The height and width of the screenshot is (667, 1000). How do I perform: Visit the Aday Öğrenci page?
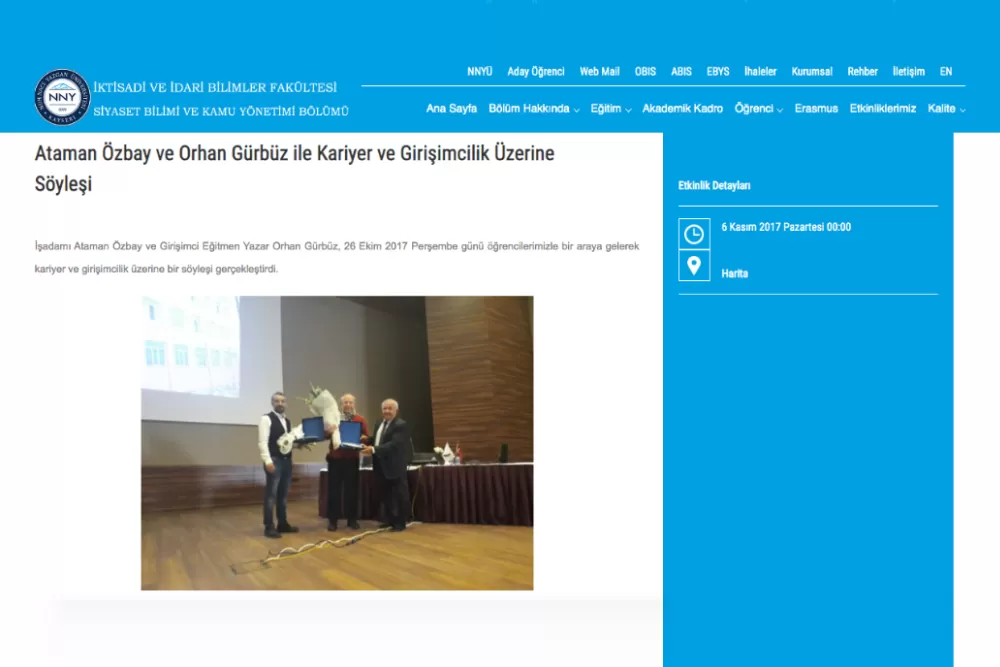click(x=535, y=71)
